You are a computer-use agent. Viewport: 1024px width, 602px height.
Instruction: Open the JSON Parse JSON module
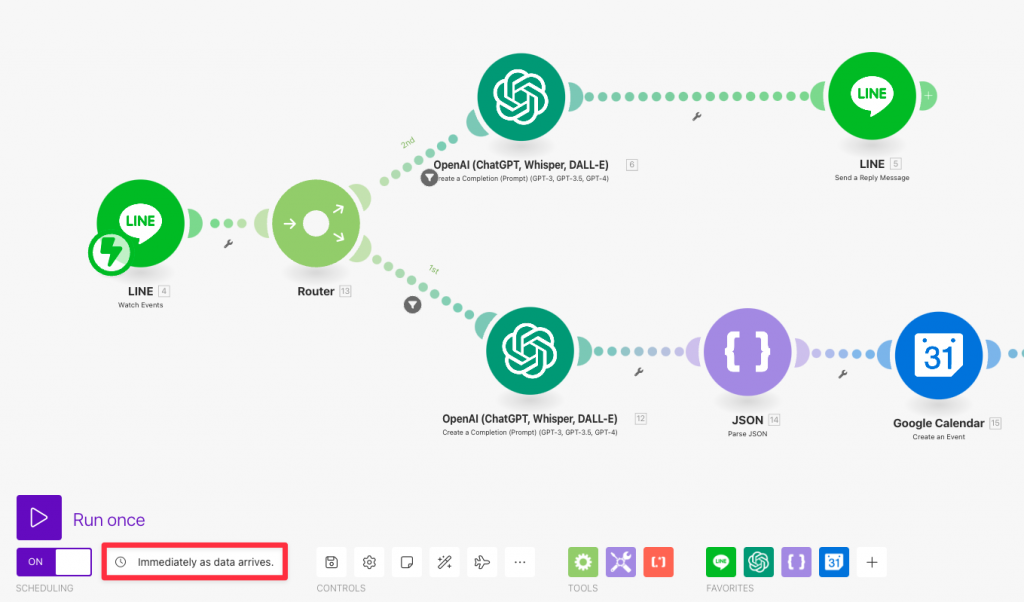coord(748,353)
